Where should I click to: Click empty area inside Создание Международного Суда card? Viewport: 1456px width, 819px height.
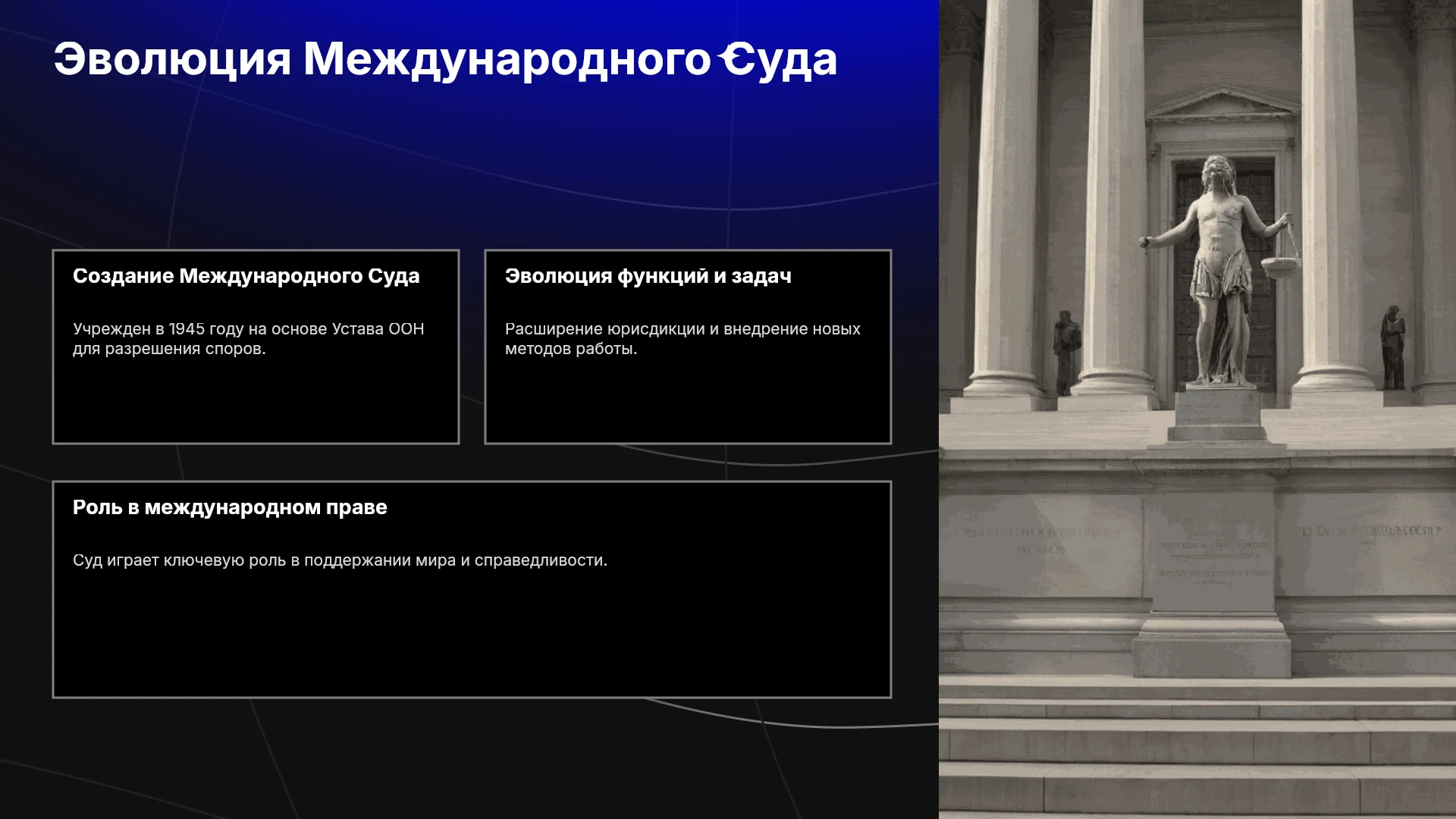coord(256,400)
